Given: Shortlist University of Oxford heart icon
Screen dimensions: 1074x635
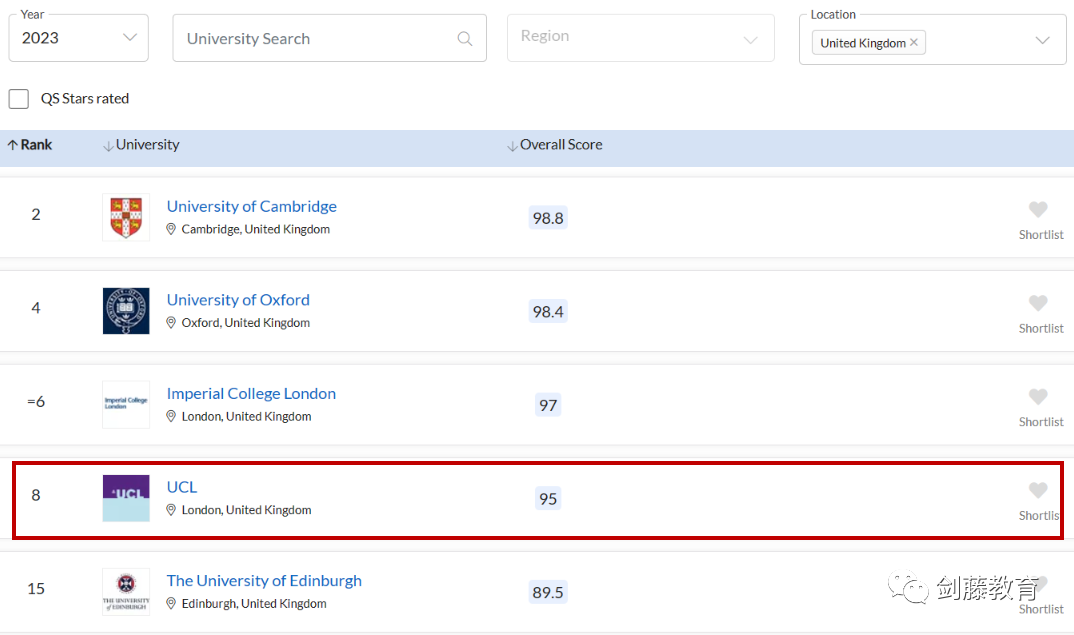Looking at the screenshot, I should [1038, 303].
